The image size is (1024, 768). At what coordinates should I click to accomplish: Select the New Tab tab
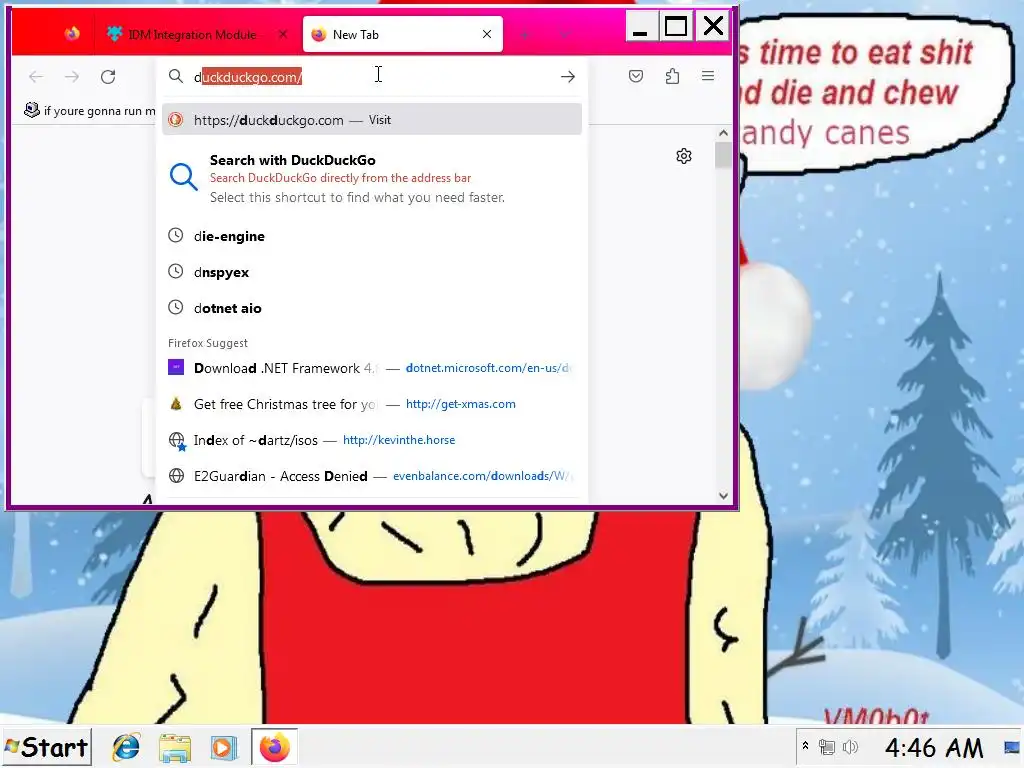click(403, 35)
